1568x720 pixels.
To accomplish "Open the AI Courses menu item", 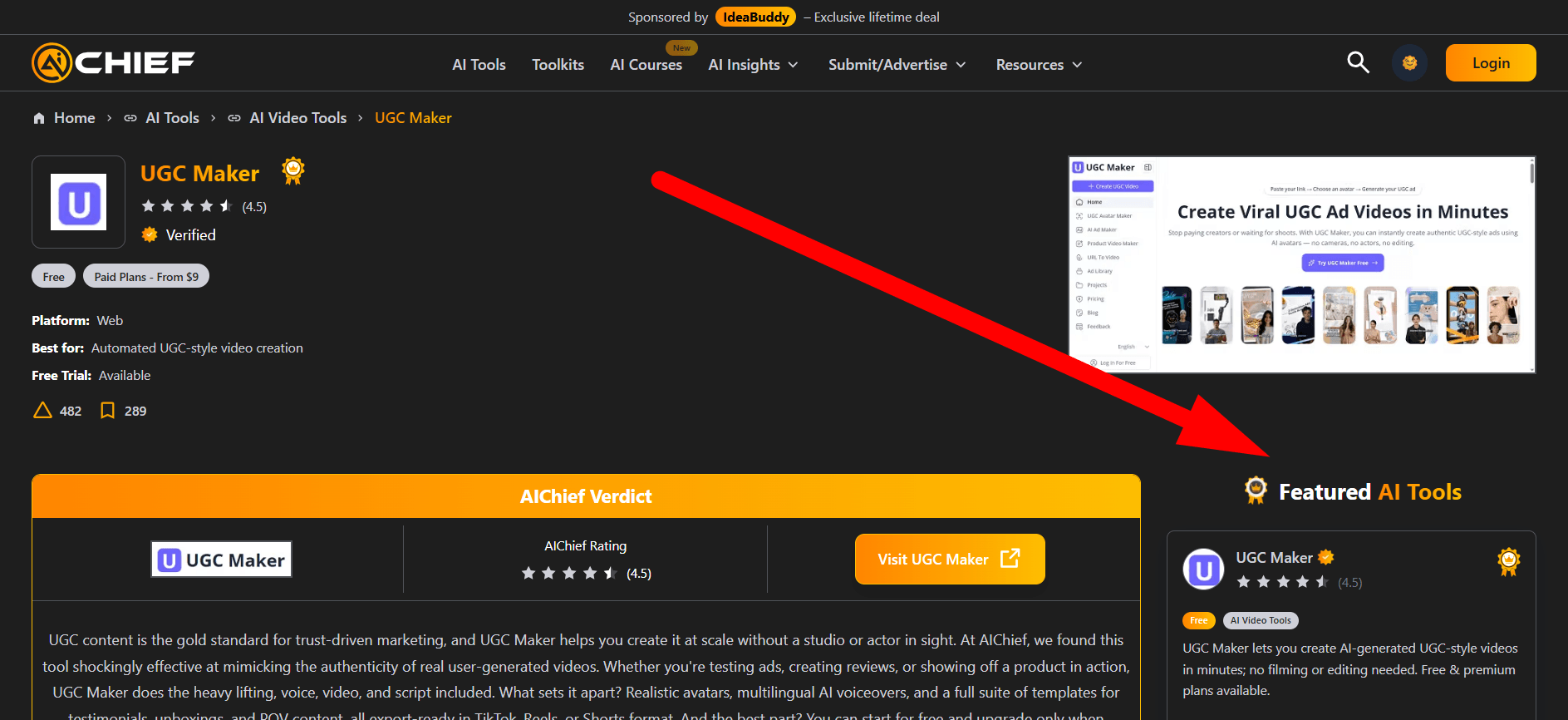I will (x=646, y=65).
